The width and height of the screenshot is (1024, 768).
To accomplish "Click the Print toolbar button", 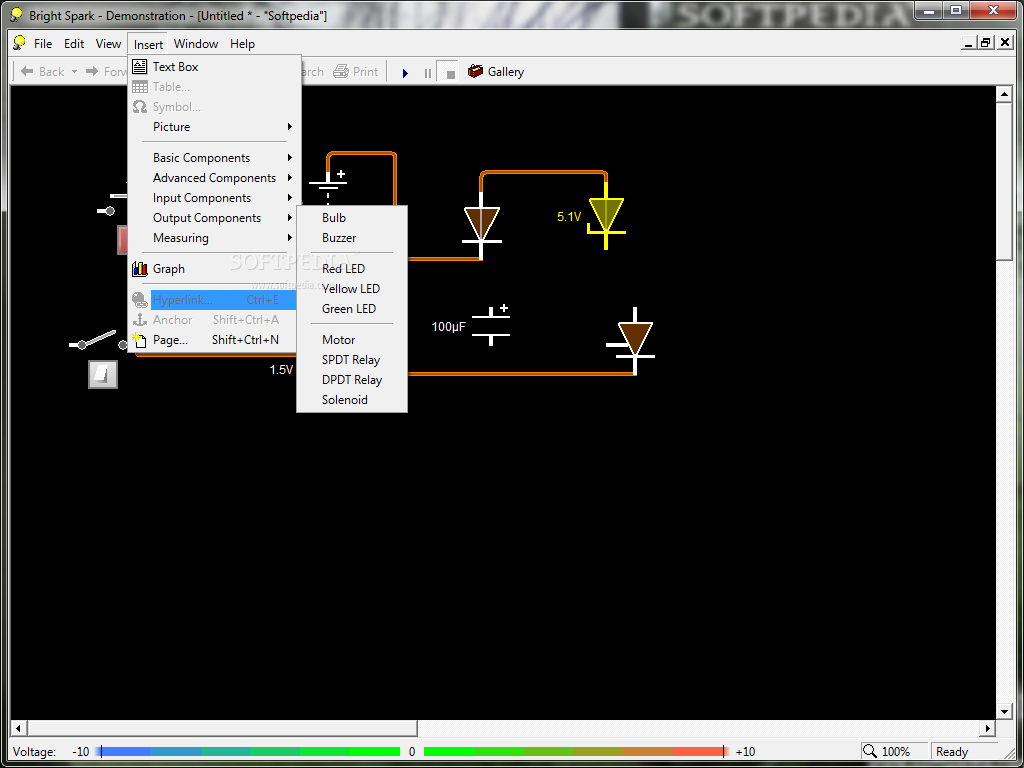I will click(356, 72).
